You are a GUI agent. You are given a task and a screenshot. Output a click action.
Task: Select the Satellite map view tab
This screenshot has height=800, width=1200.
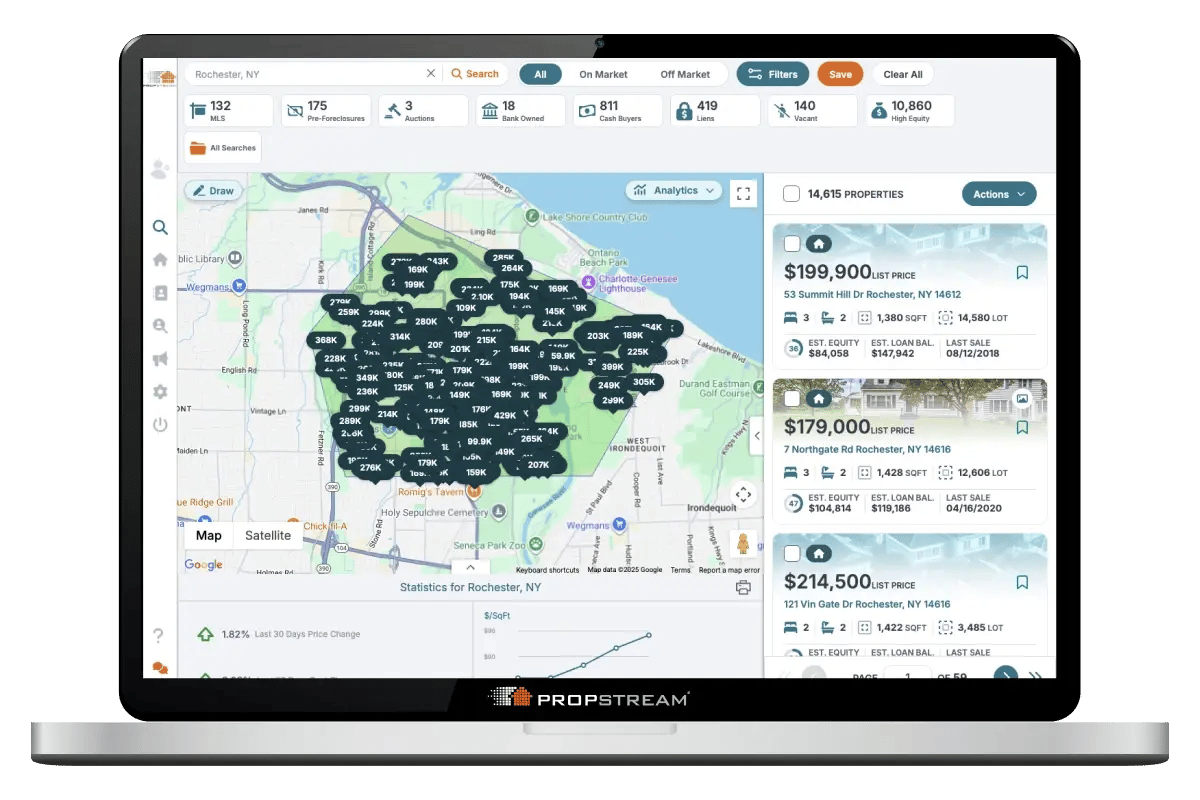(267, 535)
